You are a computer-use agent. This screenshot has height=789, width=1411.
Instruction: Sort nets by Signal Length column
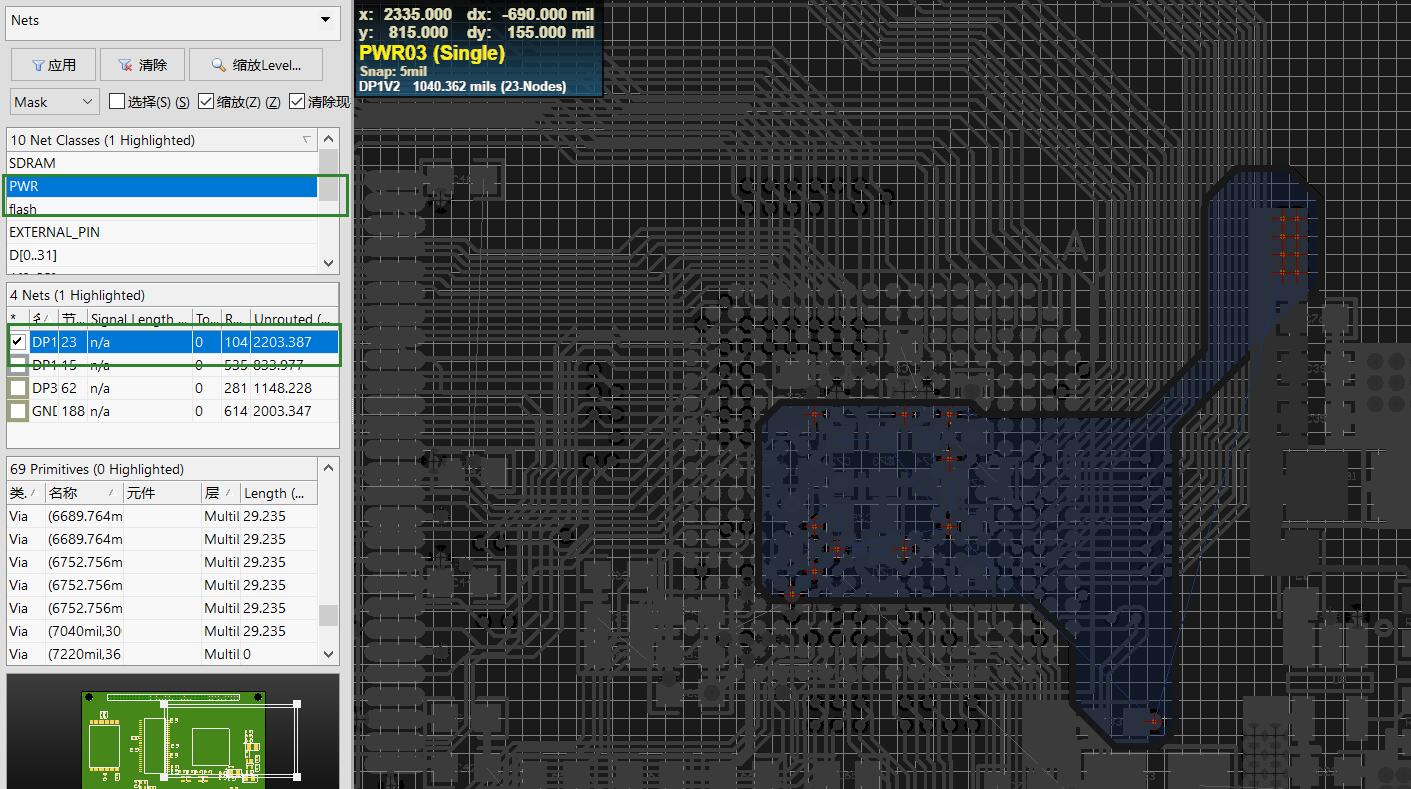tap(139, 319)
